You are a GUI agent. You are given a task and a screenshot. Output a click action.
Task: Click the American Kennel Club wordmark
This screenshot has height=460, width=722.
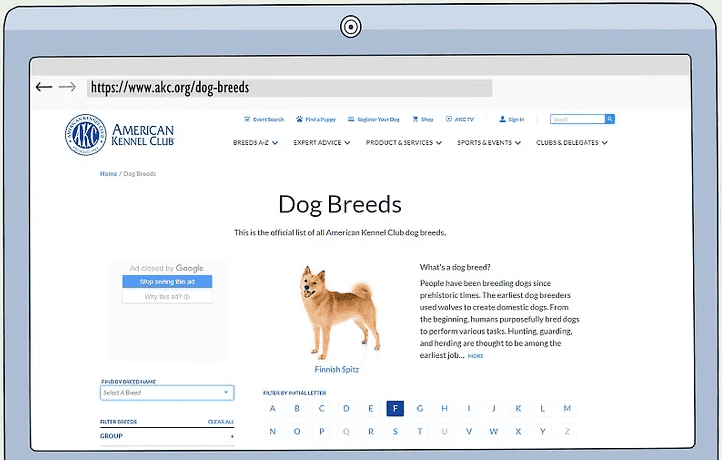click(x=143, y=135)
